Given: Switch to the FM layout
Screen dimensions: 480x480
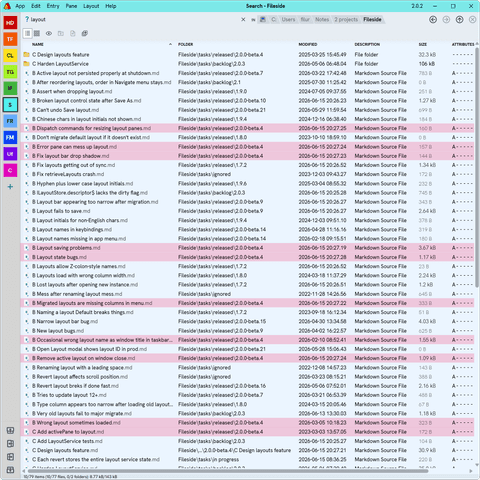Looking at the screenshot, I should click(10, 137).
